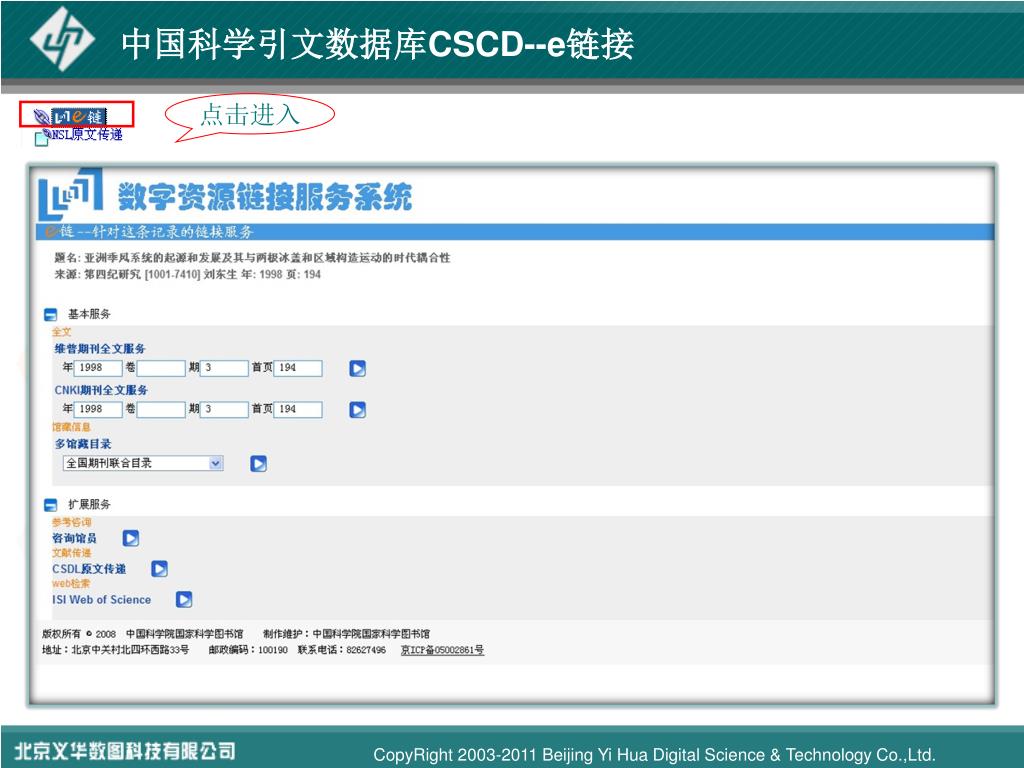The height and width of the screenshot is (768, 1024).
Task: Open 京ICP备05002861号 link
Action: click(442, 650)
